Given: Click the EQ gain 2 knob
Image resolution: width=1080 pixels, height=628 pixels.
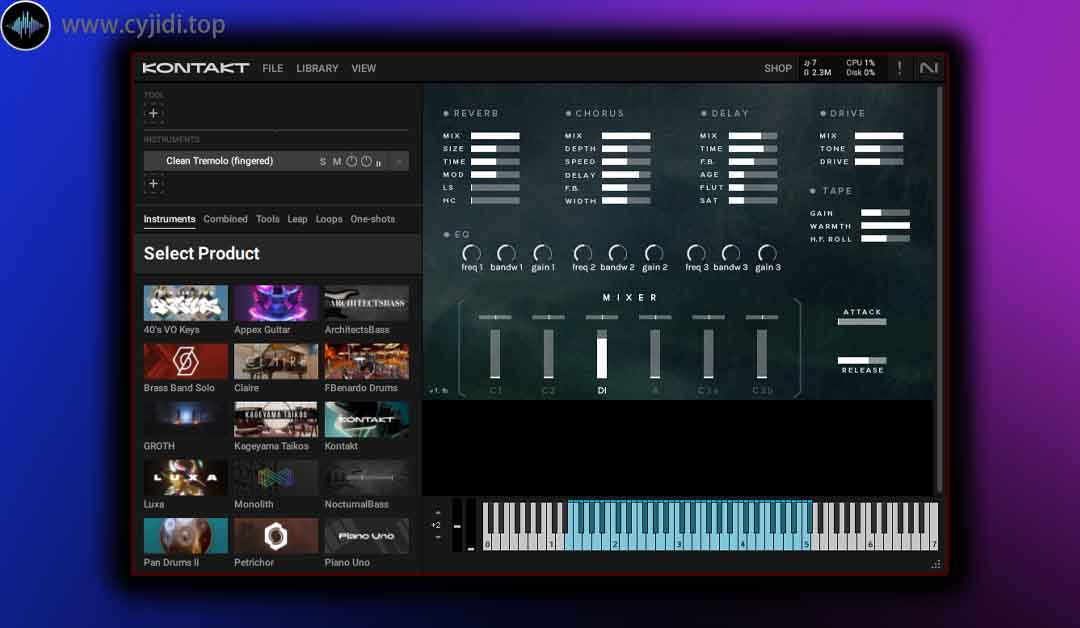Looking at the screenshot, I should tap(654, 253).
